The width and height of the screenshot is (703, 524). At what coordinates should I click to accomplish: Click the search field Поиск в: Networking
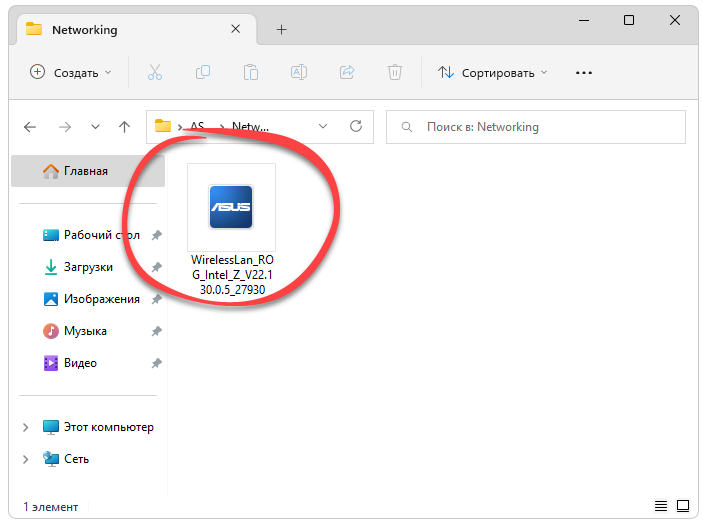[536, 127]
